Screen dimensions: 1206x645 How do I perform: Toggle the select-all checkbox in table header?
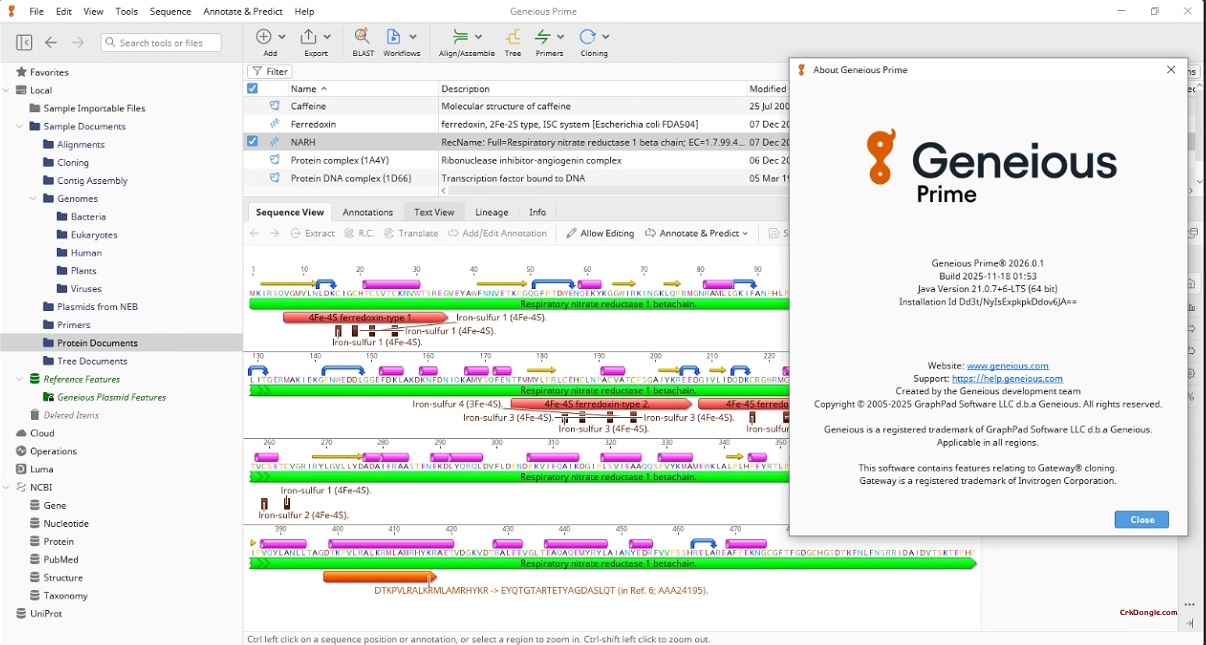click(253, 88)
